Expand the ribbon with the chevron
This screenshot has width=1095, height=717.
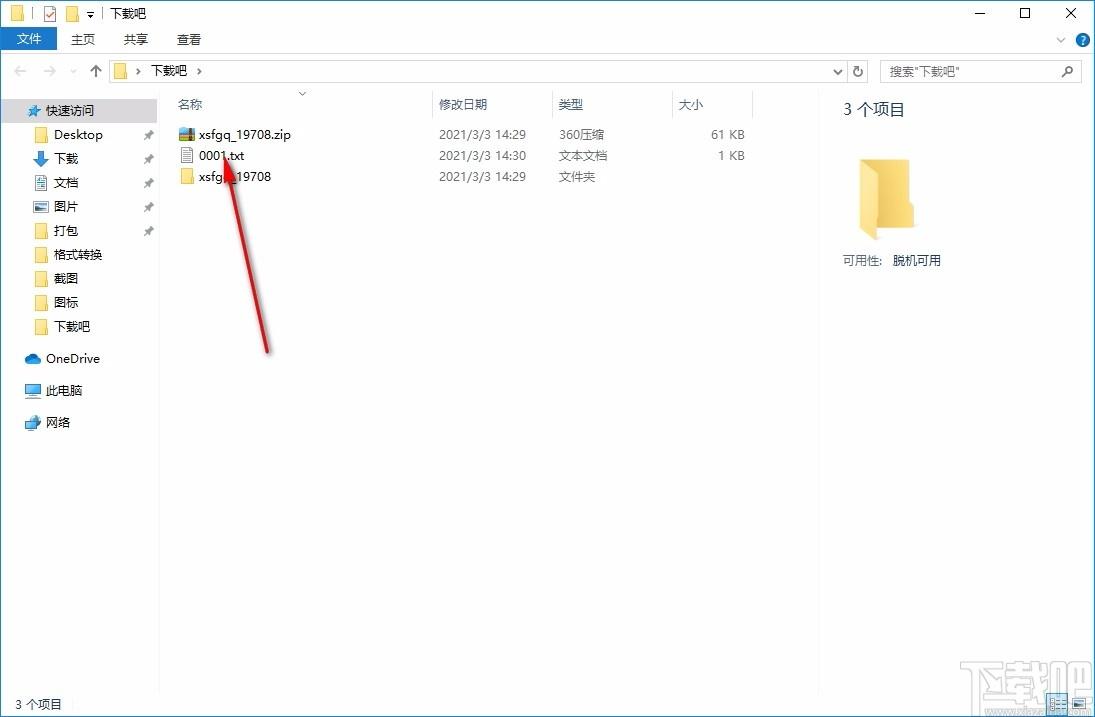click(x=1061, y=40)
